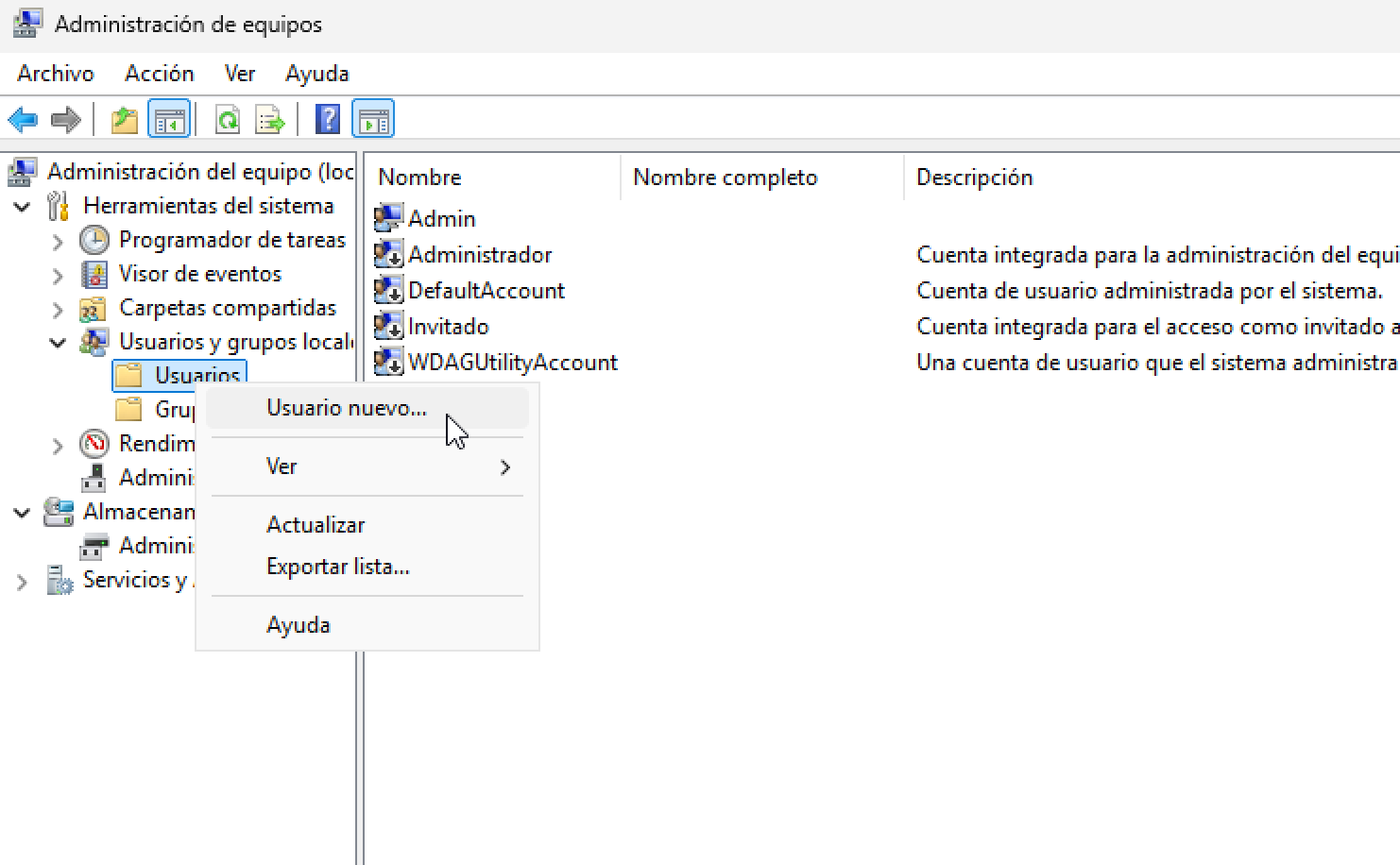Open the Ver submenu in context menu
1400x865 pixels.
click(367, 466)
